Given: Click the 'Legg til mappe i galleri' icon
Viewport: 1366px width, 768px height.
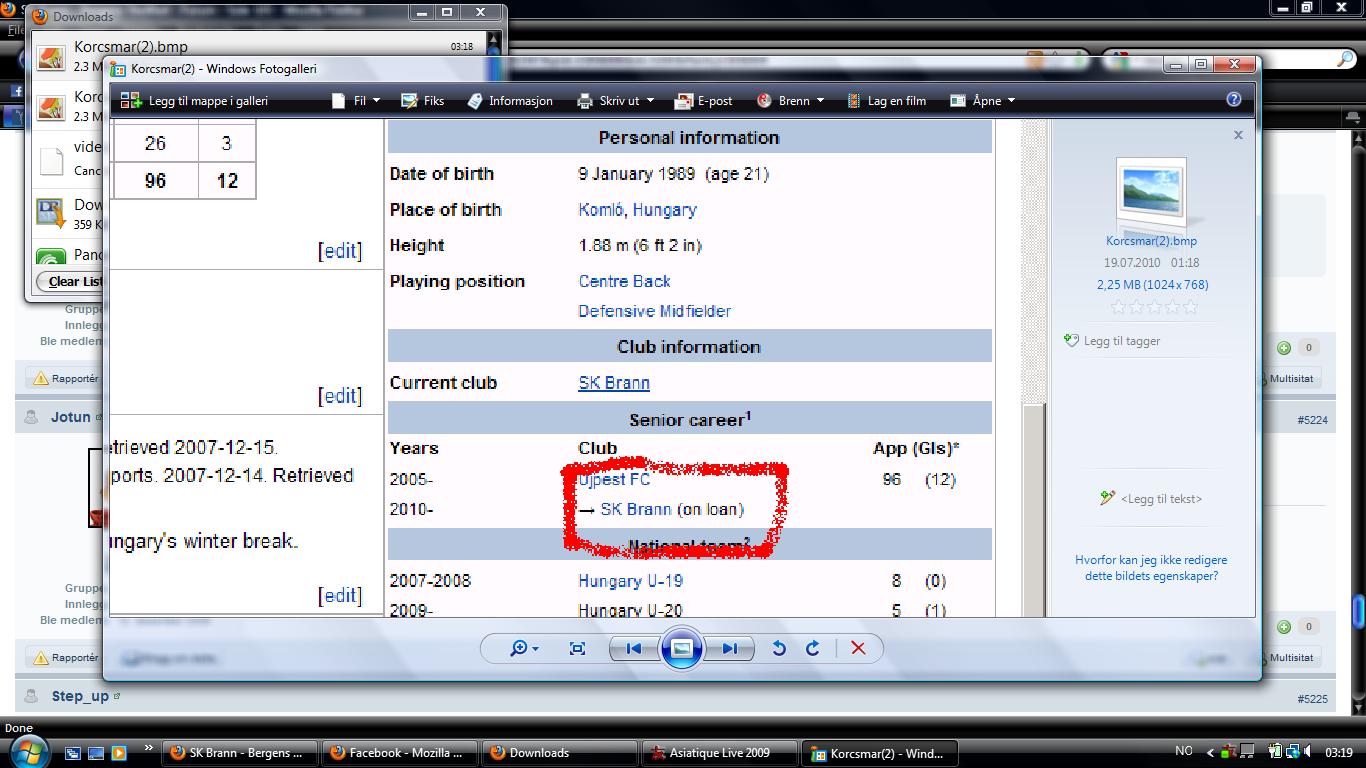Looking at the screenshot, I should [x=131, y=100].
